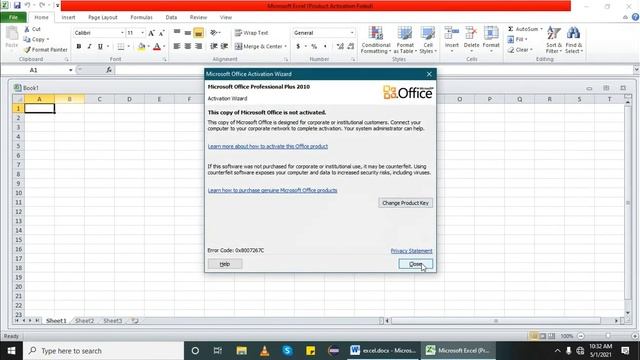640x360 pixels.
Task: Click the Top Align icon
Action: point(177,33)
